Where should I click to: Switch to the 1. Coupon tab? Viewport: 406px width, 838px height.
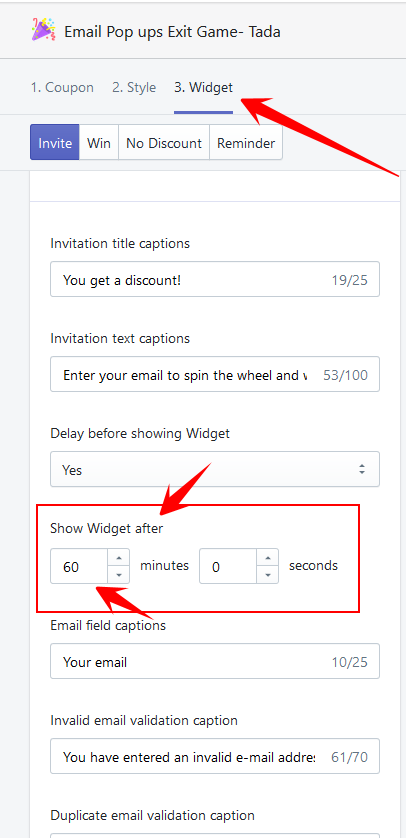[x=62, y=87]
